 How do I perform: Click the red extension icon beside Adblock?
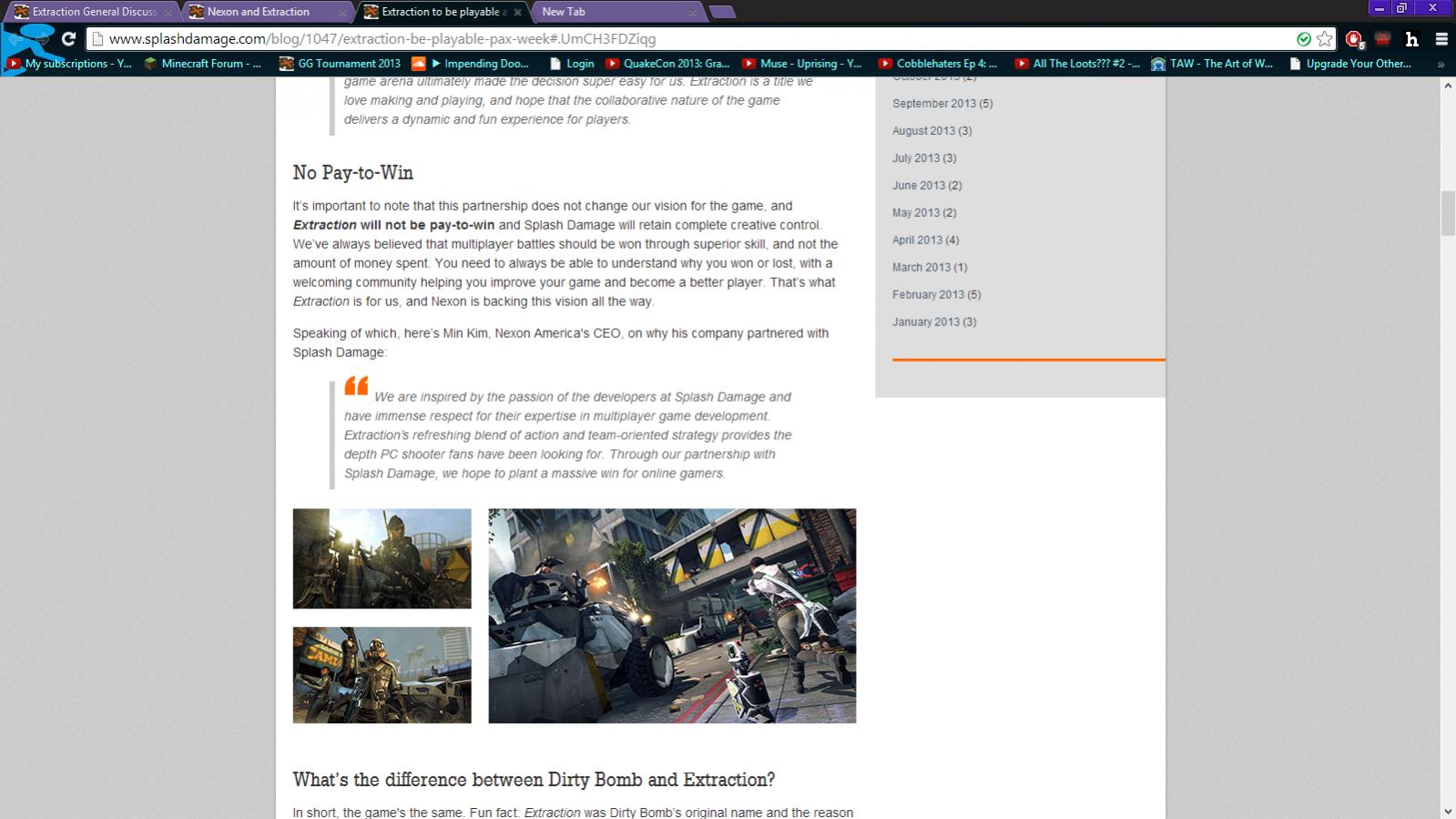[x=1382, y=39]
